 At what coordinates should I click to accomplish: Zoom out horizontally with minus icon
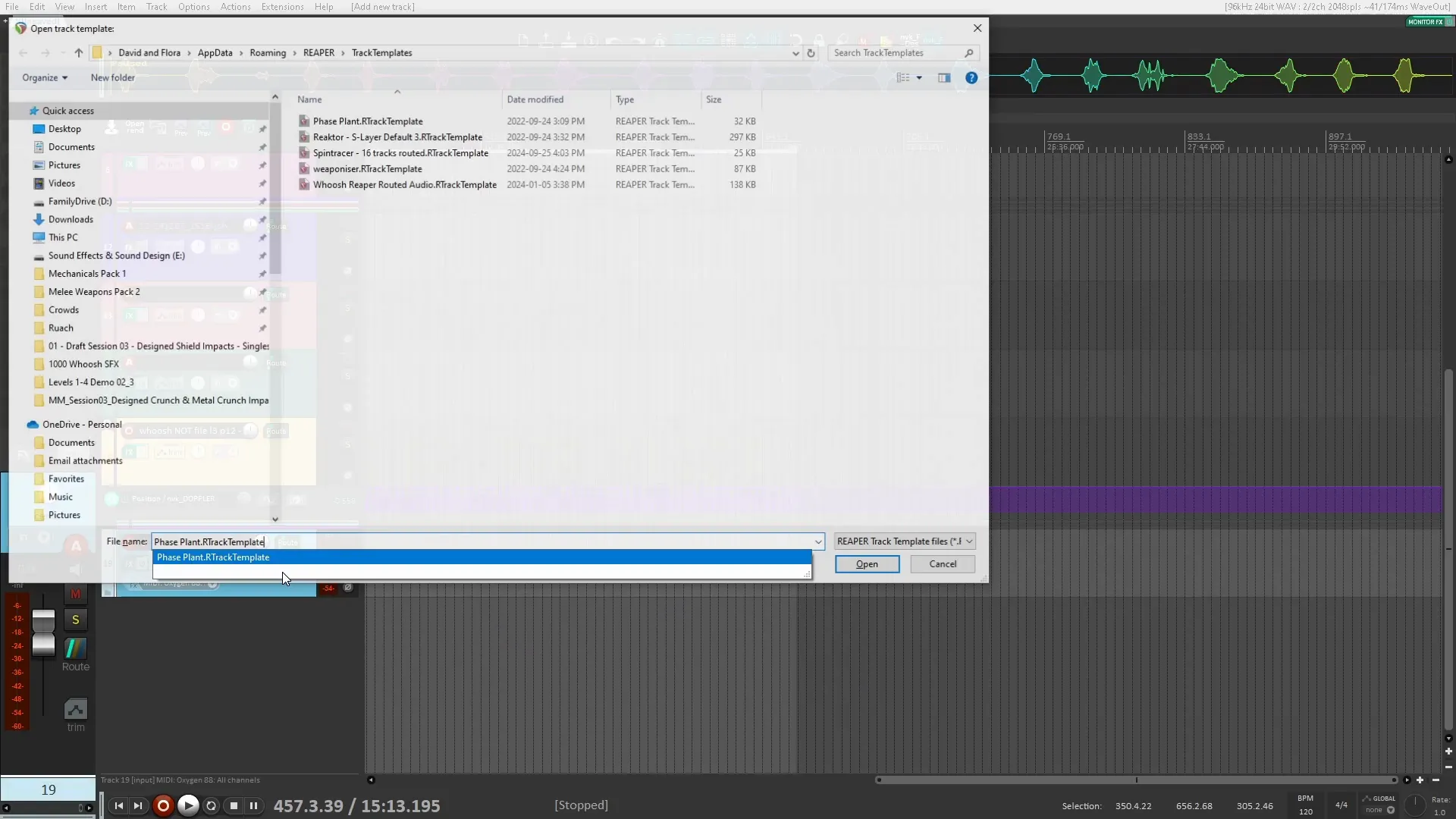[x=1436, y=780]
